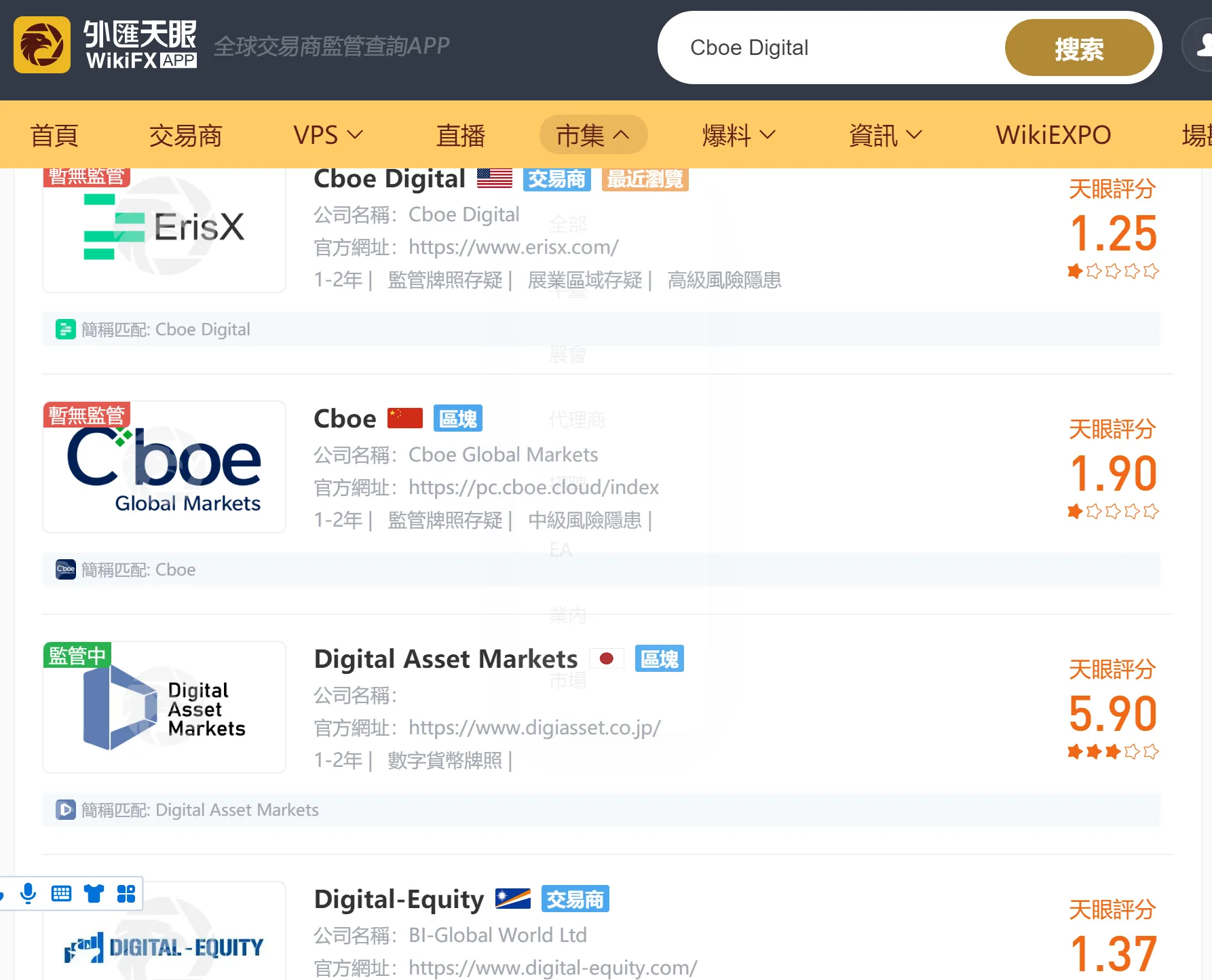Click the 區塊 tag next to Cboe
This screenshot has width=1212, height=980.
[x=458, y=419]
